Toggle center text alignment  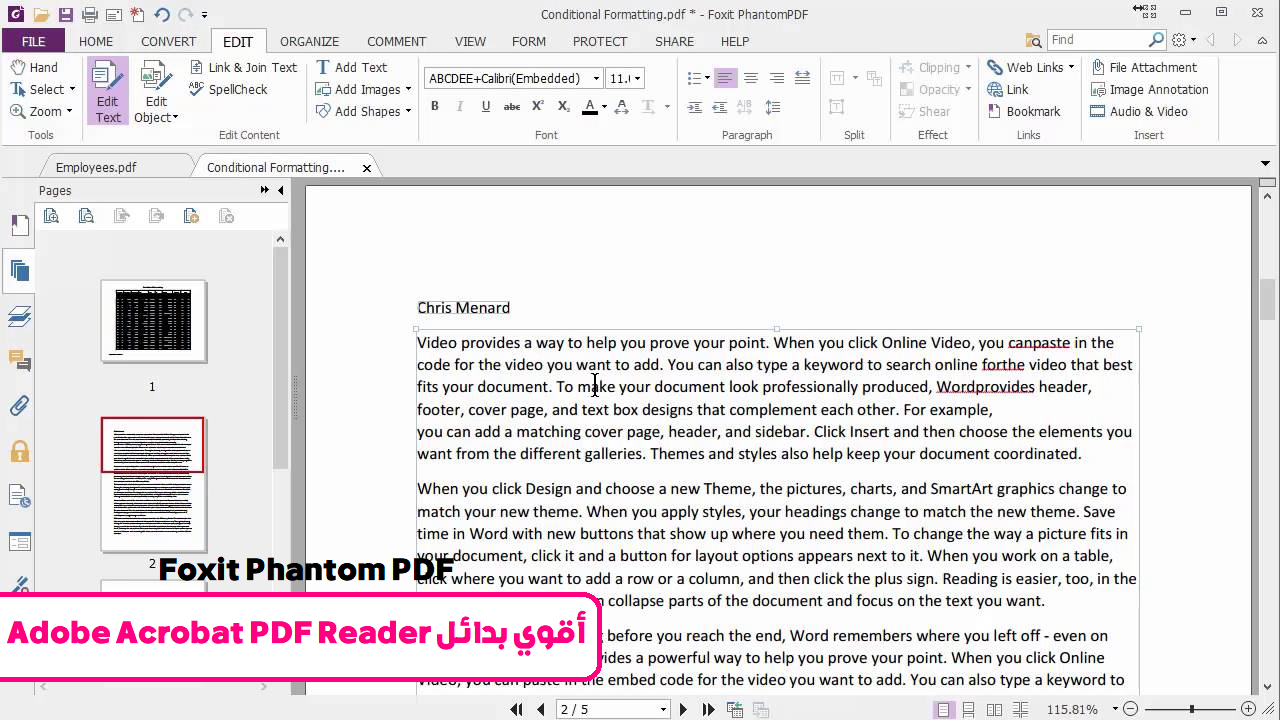point(751,78)
